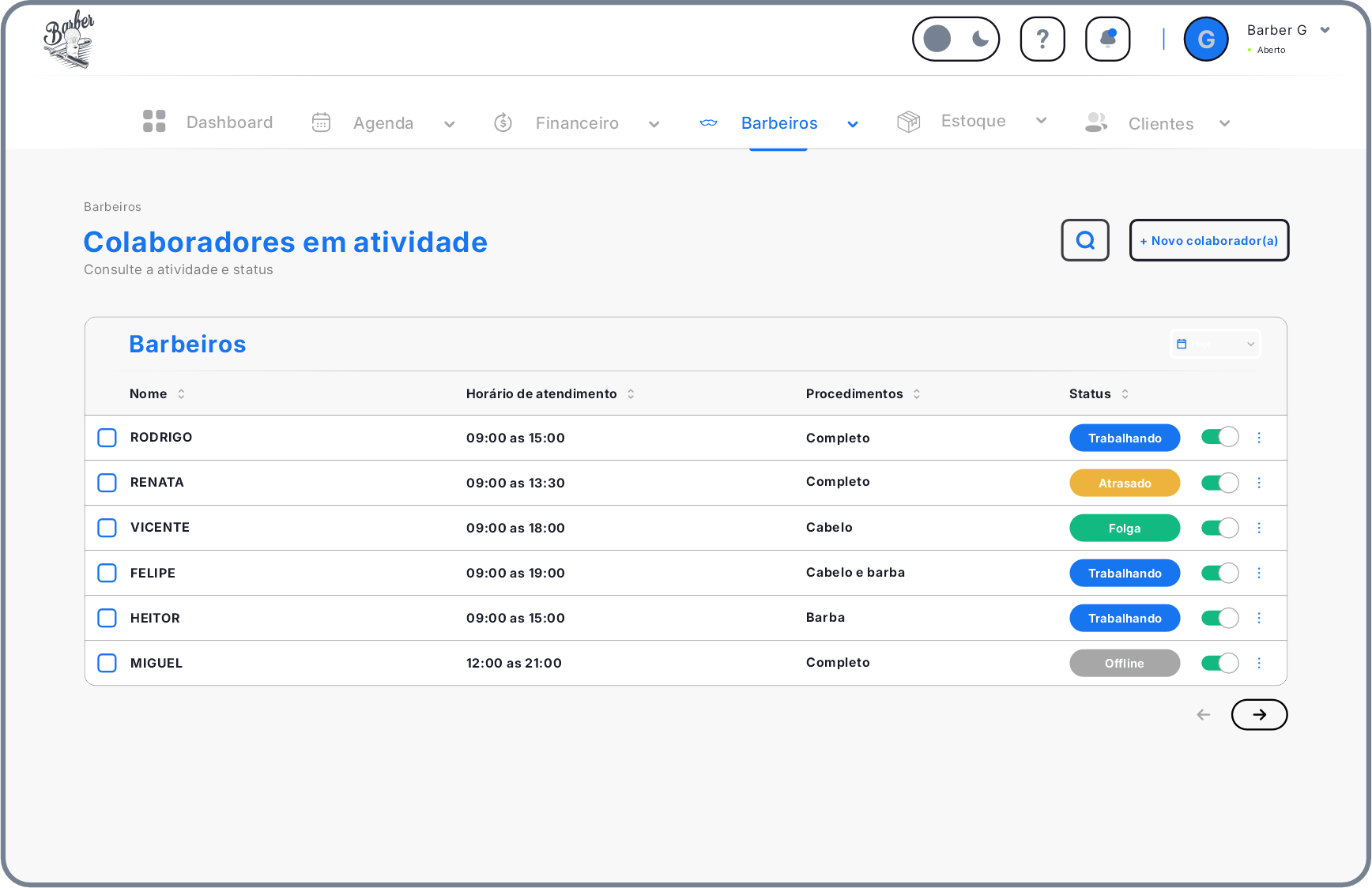
Task: Click the Novo colaborador(a) button
Action: [1208, 240]
